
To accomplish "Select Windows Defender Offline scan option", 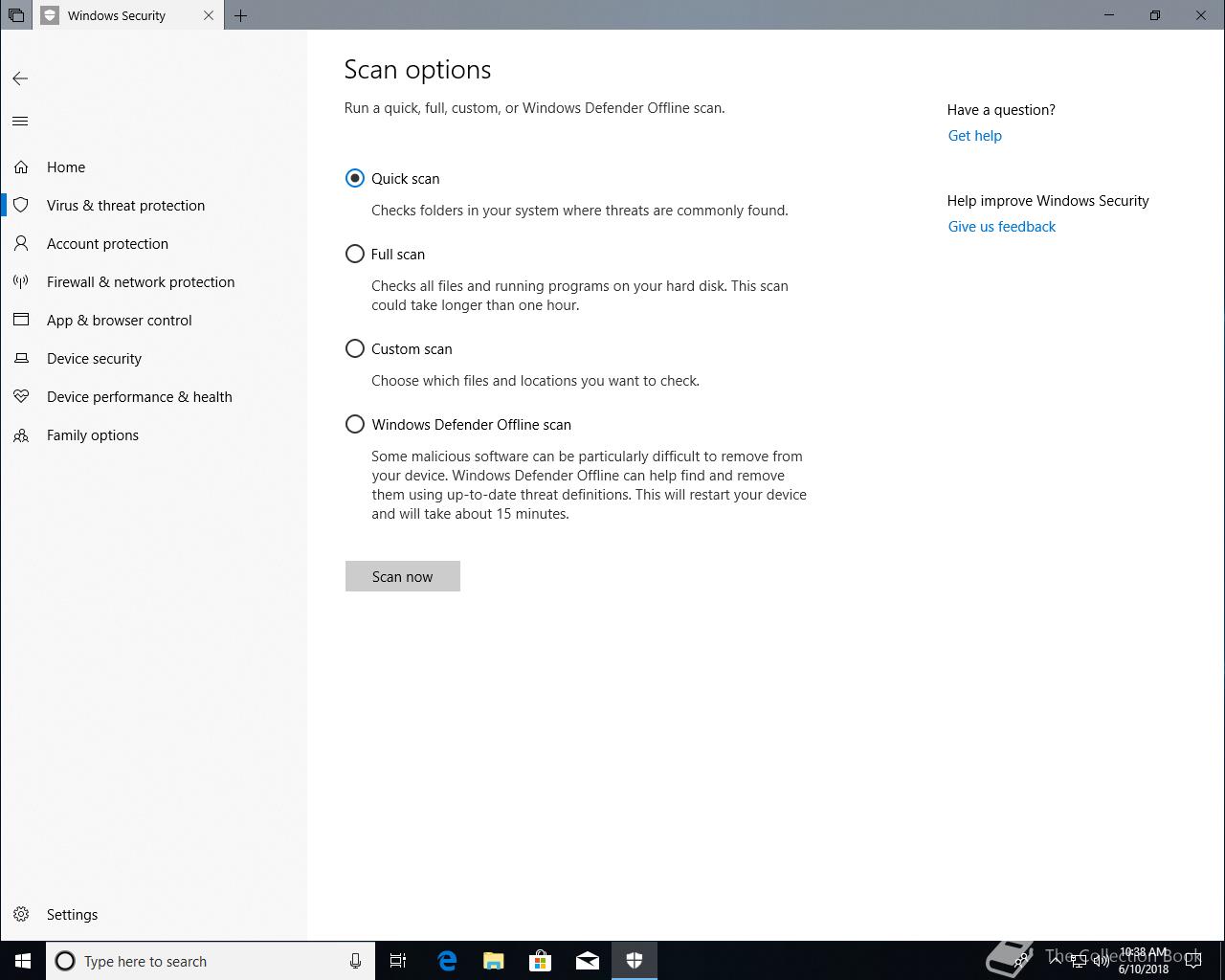I will pyautogui.click(x=354, y=424).
